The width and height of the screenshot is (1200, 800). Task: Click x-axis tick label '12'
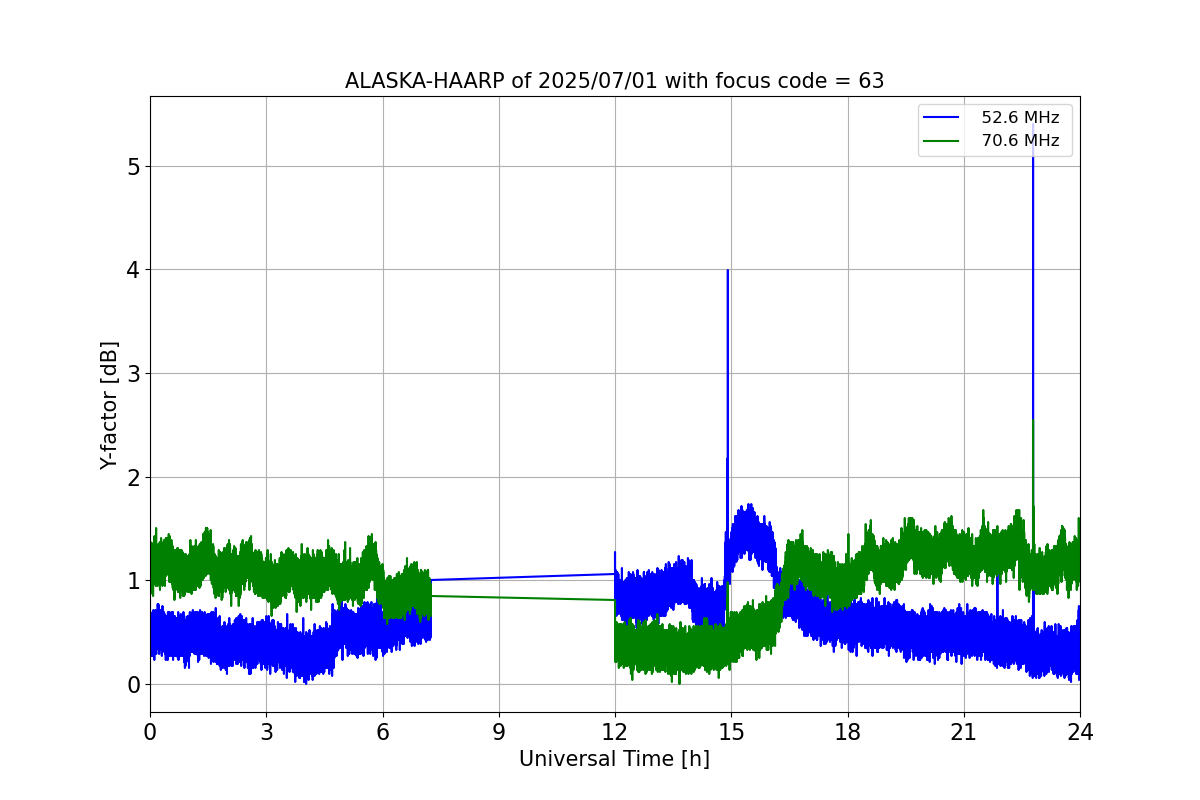[615, 732]
